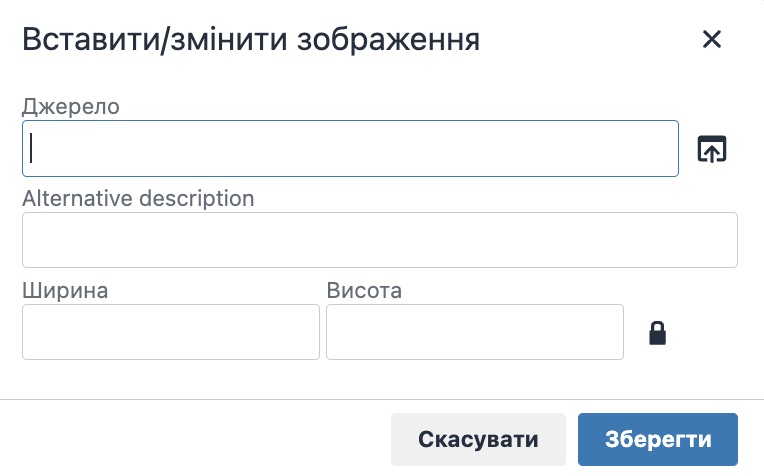The height and width of the screenshot is (476, 764).
Task: Click the Висота height input box
Action: [474, 332]
